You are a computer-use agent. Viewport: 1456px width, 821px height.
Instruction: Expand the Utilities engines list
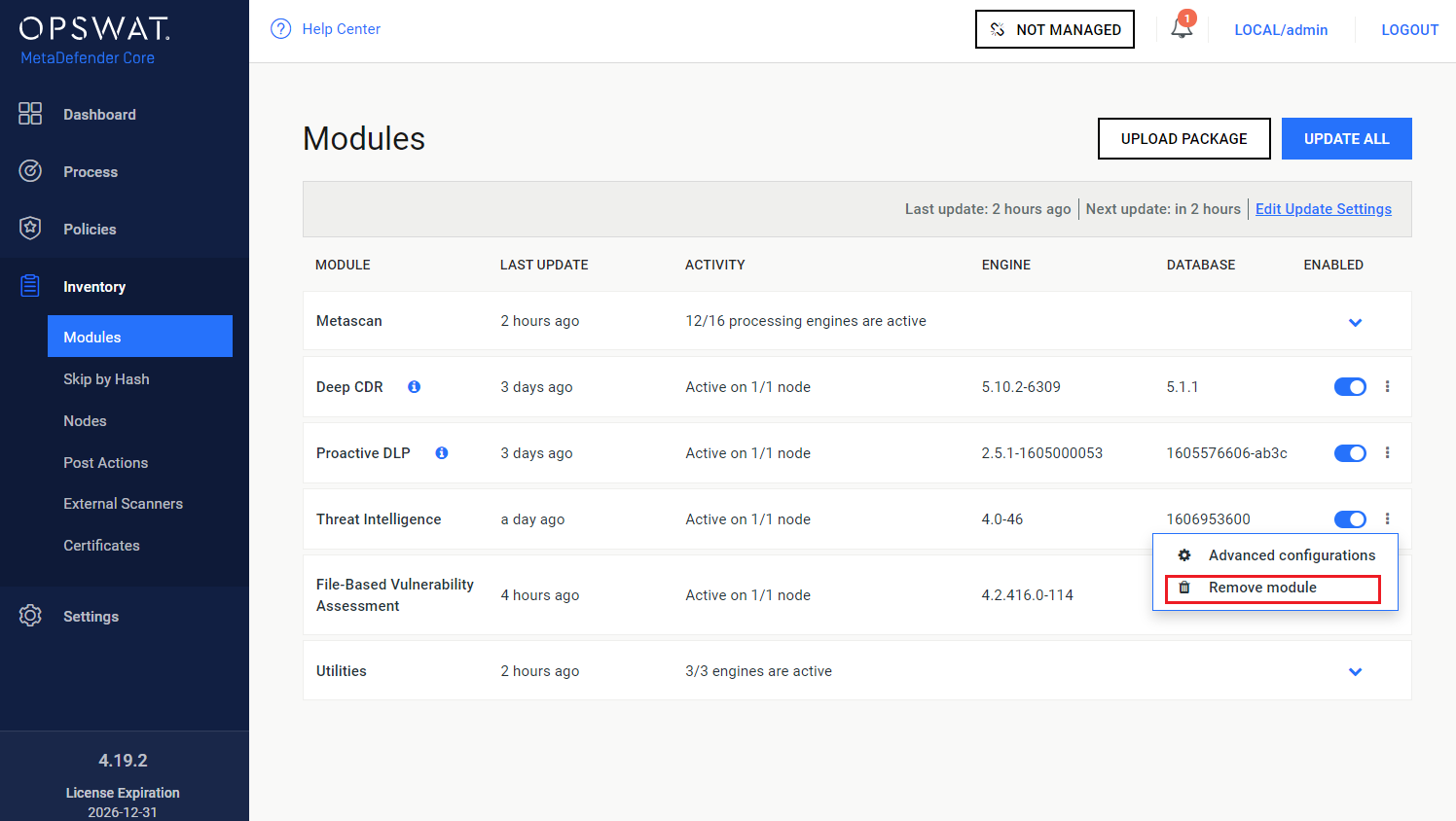pyautogui.click(x=1355, y=671)
